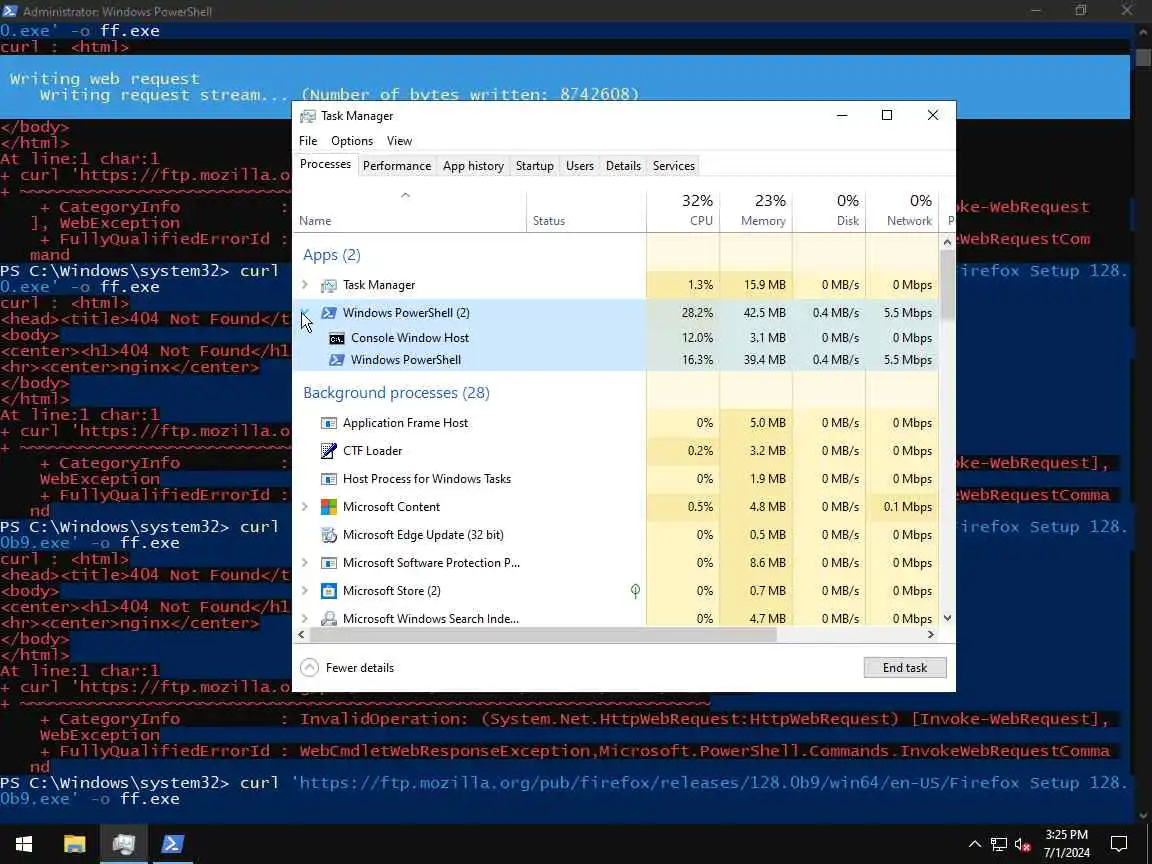Click the Microsoft Edge Update icon
The image size is (1152, 864).
point(329,535)
